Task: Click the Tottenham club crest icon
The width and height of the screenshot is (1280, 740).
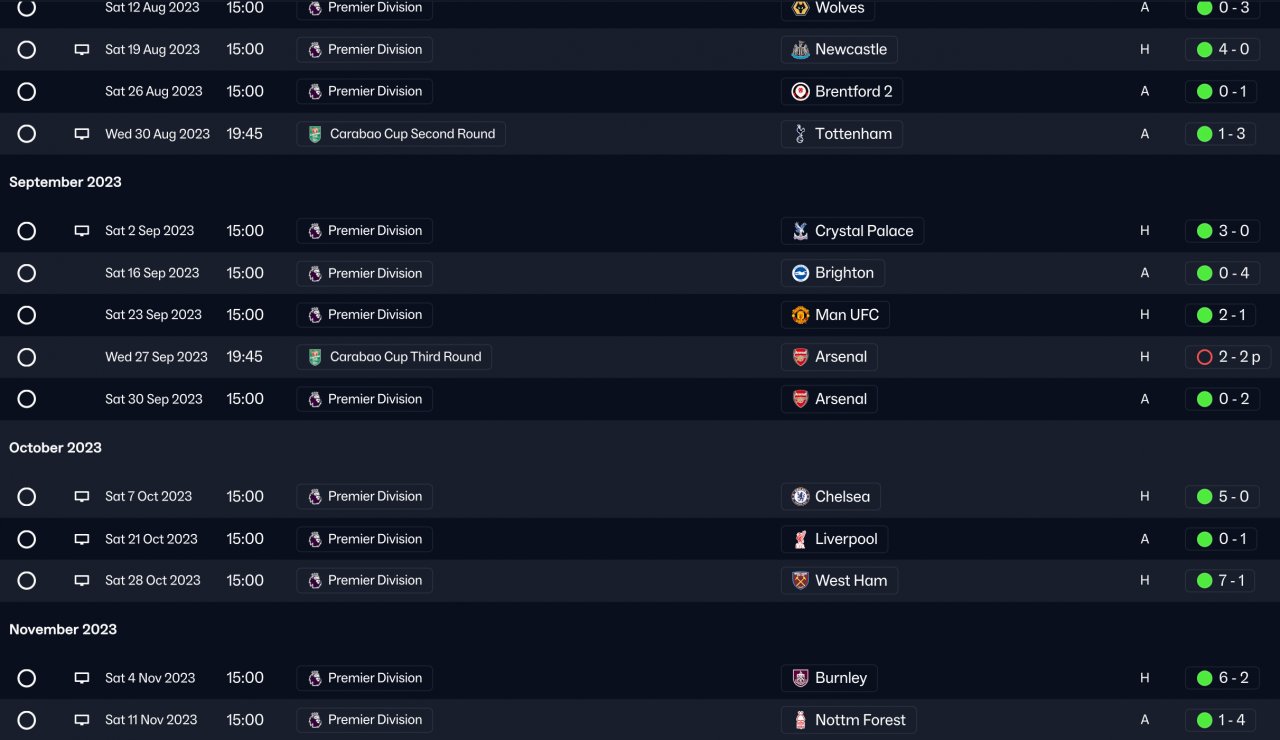Action: (x=800, y=134)
